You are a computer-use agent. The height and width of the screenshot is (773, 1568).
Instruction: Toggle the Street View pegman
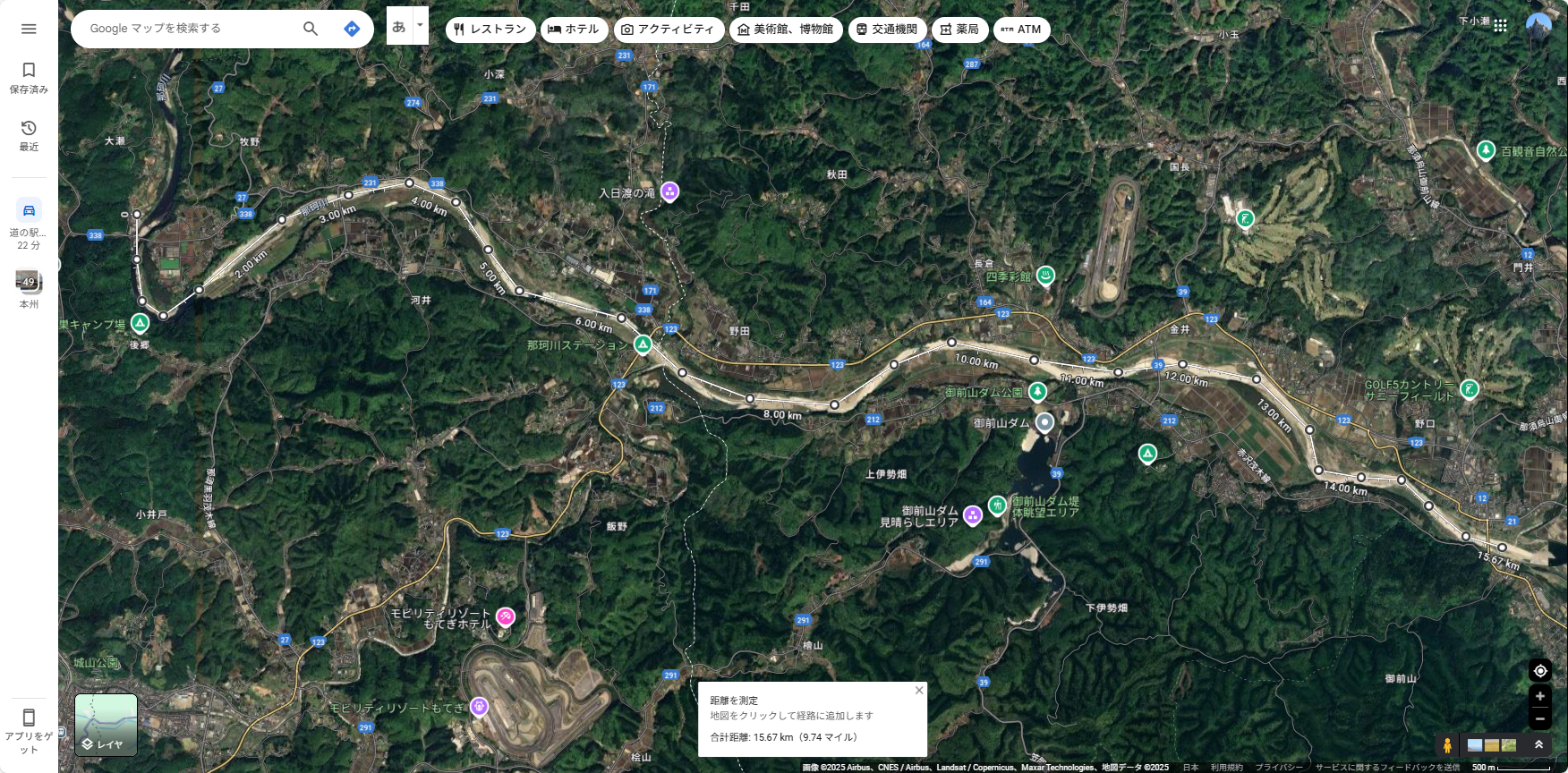click(x=1447, y=745)
